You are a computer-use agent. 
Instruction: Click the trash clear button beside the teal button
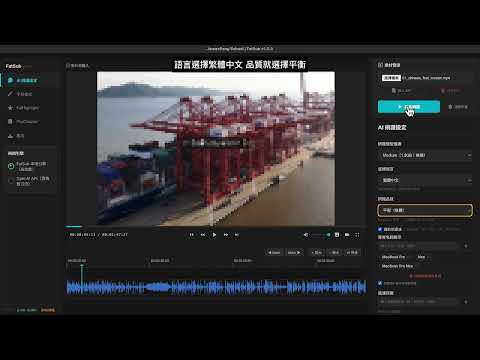pos(458,107)
